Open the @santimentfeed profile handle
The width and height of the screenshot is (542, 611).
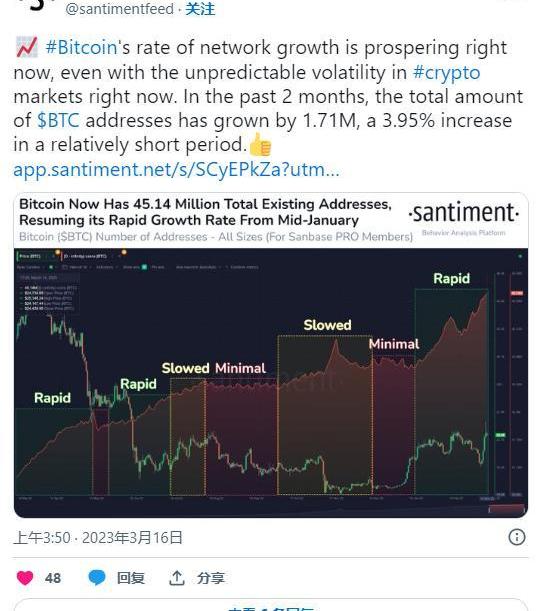pos(120,9)
